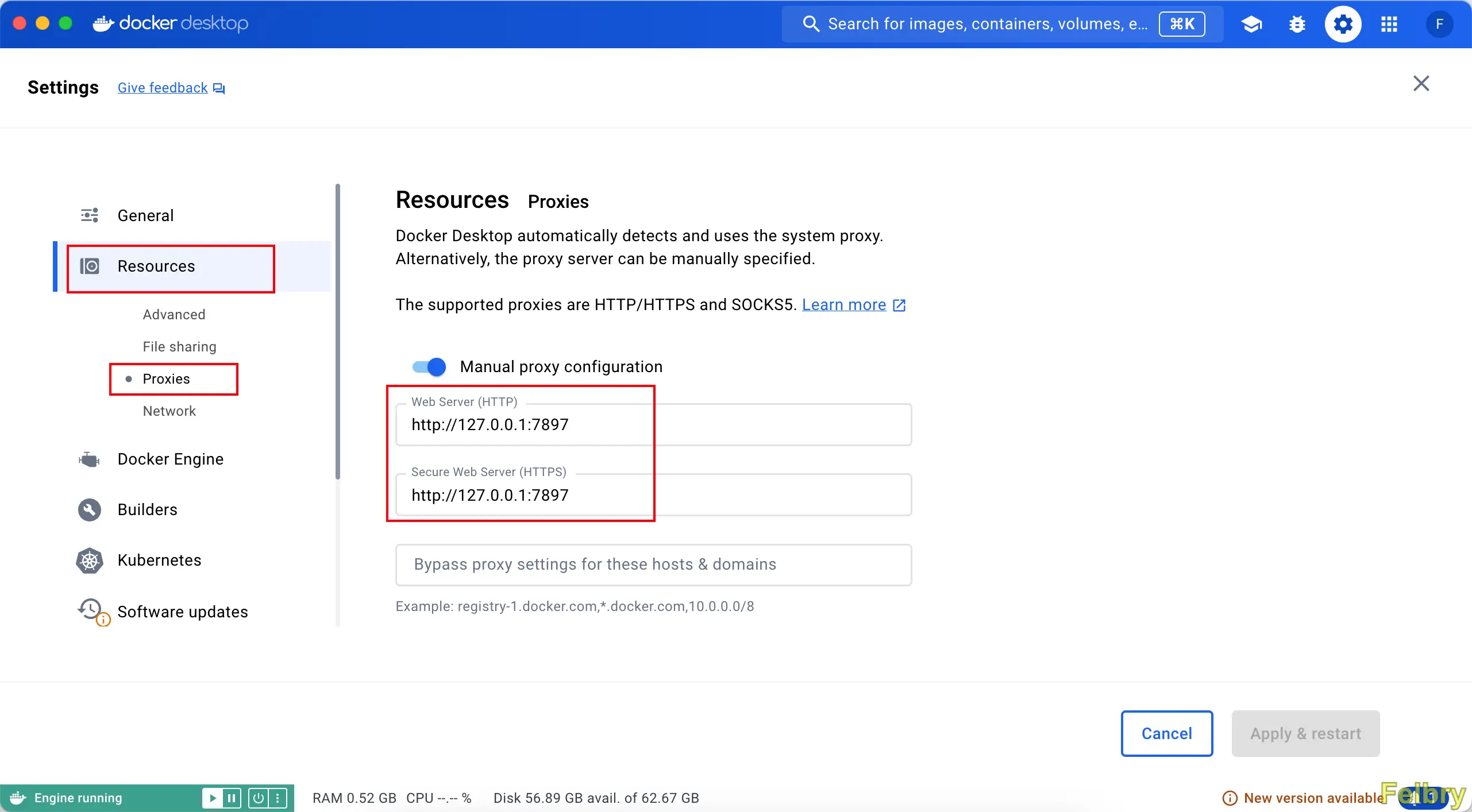Open File sharing settings
Image resolution: width=1472 pixels, height=812 pixels.
(x=180, y=347)
